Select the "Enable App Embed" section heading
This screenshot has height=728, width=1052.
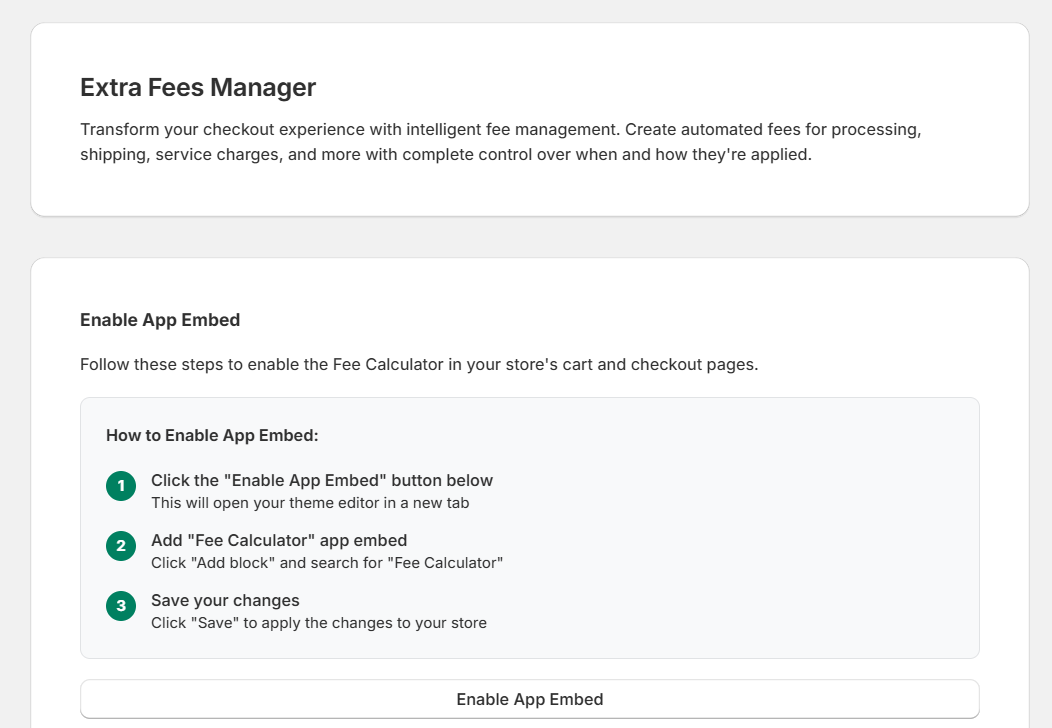pyautogui.click(x=160, y=320)
